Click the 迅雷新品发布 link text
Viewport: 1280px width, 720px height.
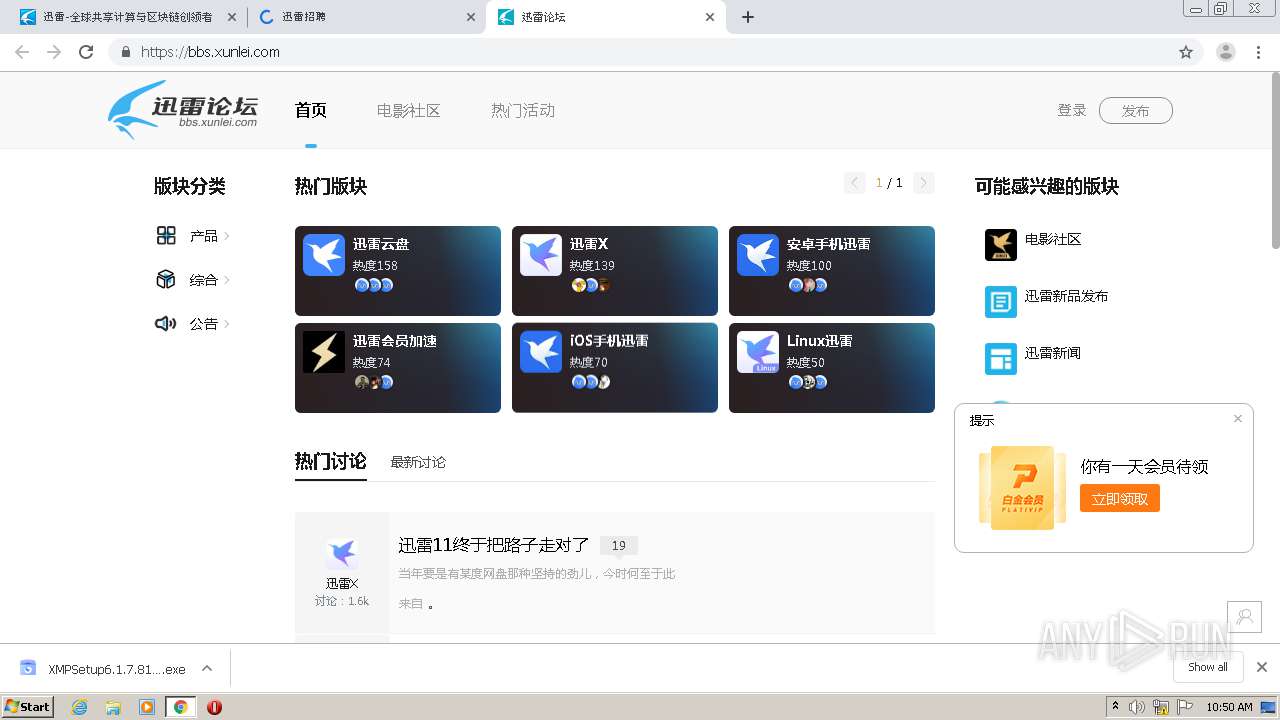tap(1066, 297)
